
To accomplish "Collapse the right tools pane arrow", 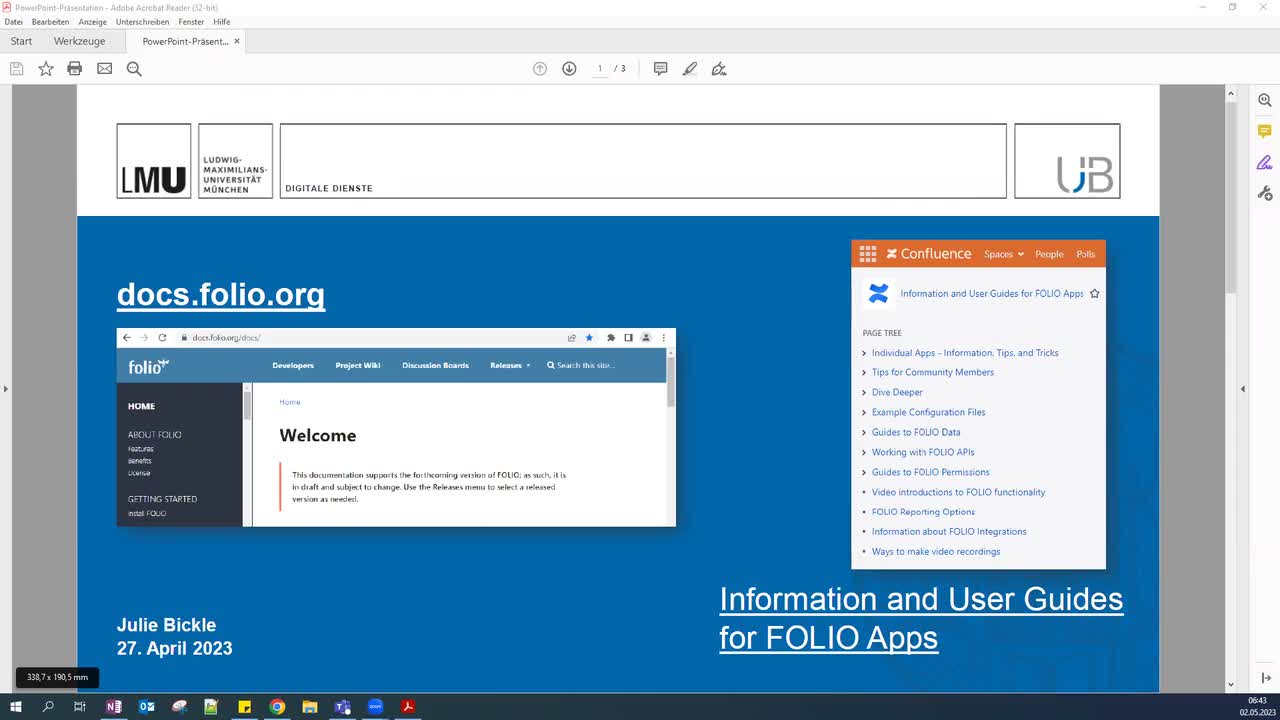I will (1243, 389).
